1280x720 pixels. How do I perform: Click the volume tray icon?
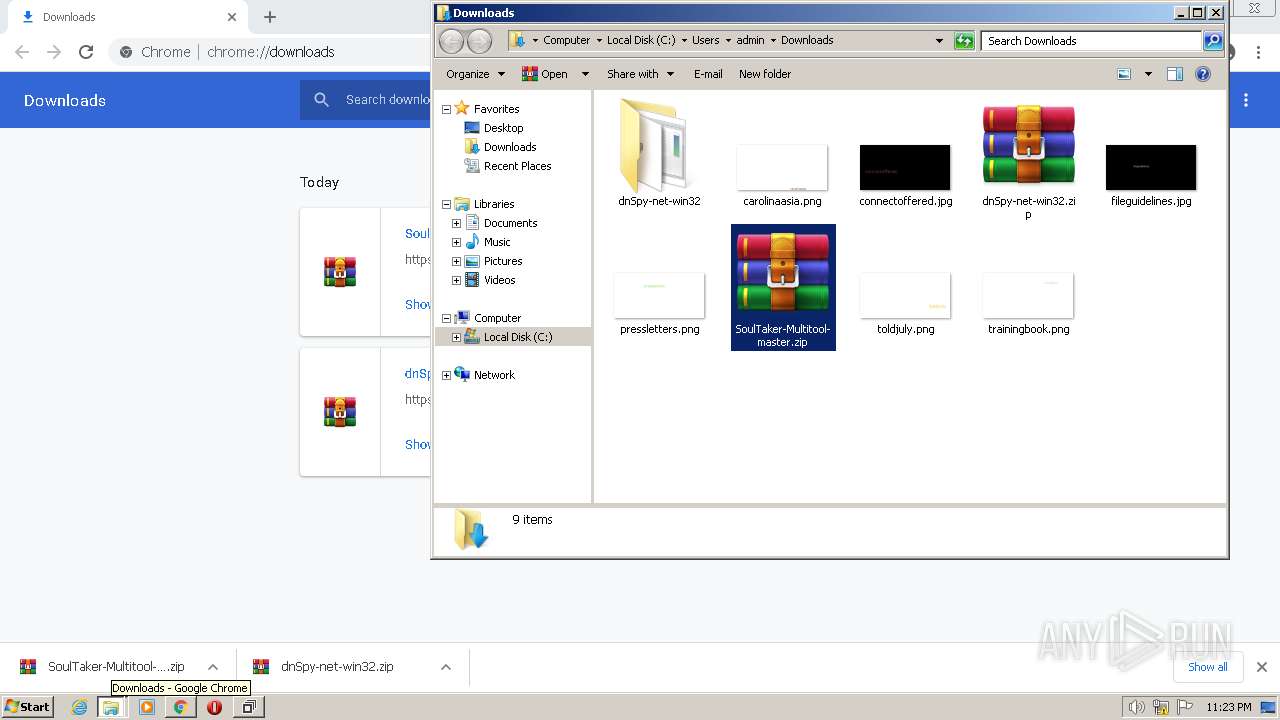1136,707
